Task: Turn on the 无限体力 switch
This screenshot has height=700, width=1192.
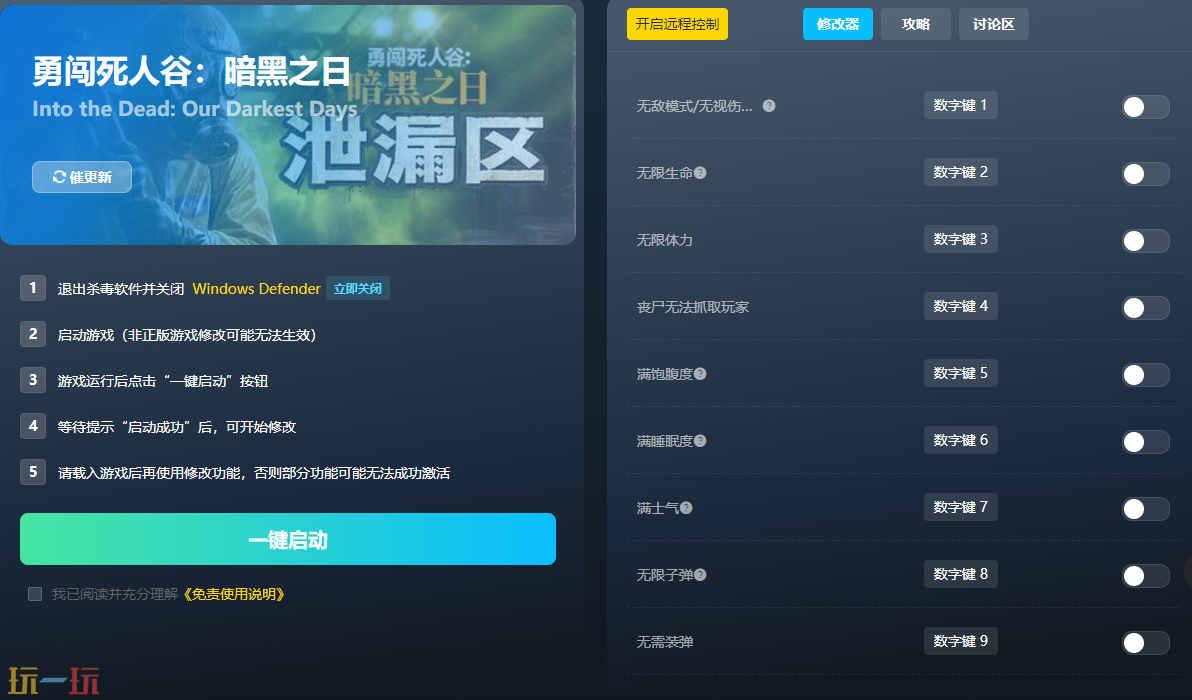Action: coord(1146,241)
